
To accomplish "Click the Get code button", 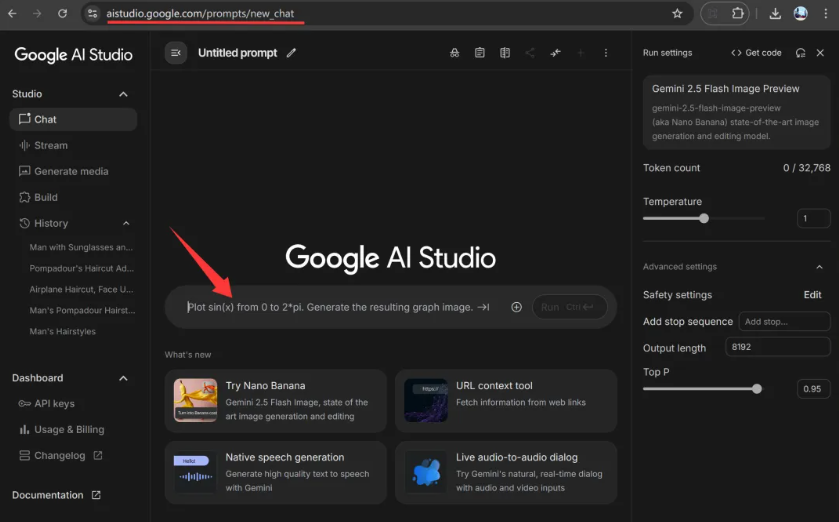I will tap(756, 53).
